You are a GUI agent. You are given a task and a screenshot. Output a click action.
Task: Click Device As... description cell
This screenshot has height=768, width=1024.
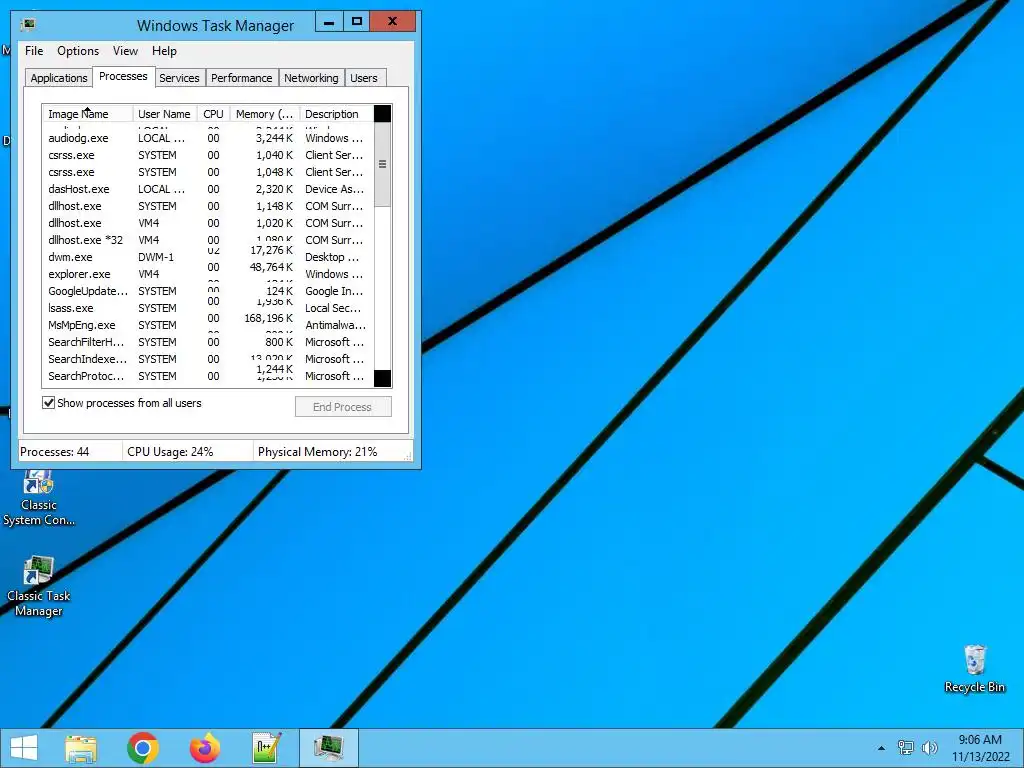pyautogui.click(x=334, y=189)
